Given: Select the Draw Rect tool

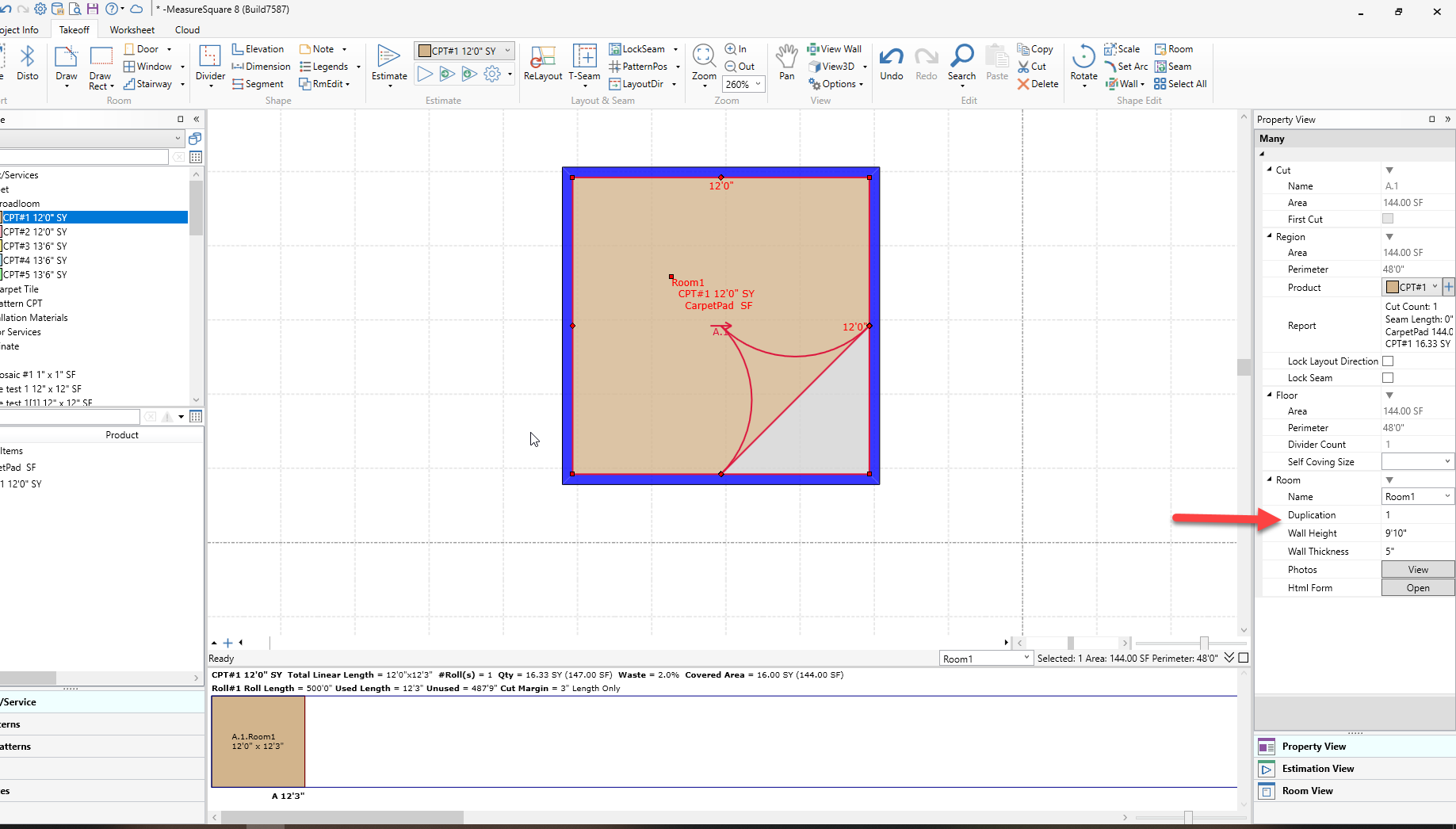Looking at the screenshot, I should coord(101,57).
